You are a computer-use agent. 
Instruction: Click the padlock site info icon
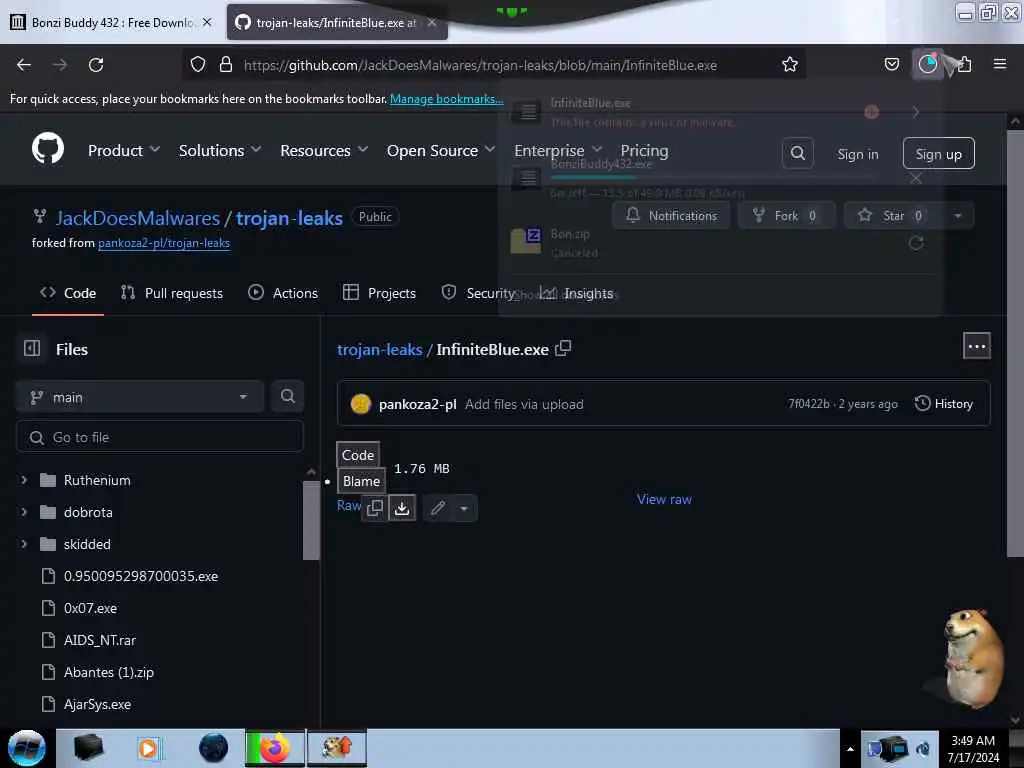[226, 65]
